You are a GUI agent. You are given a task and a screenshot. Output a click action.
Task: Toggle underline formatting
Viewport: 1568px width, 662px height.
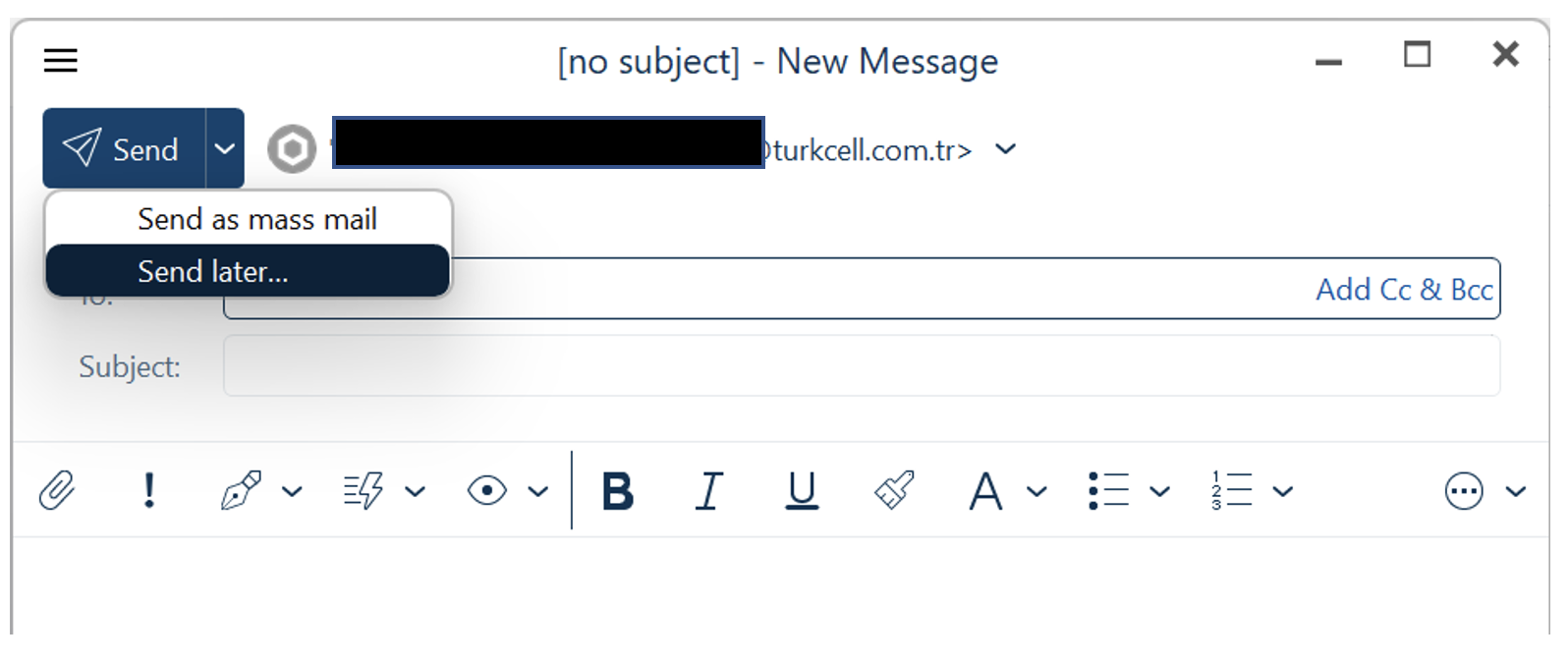tap(802, 490)
